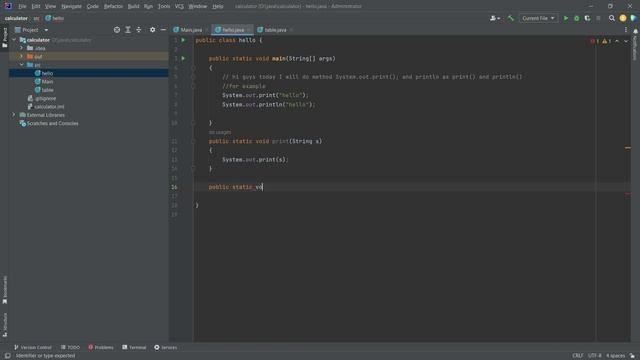Viewport: 640px width, 360px height.
Task: Open Notifications bell on the right stripe
Action: click(635, 31)
